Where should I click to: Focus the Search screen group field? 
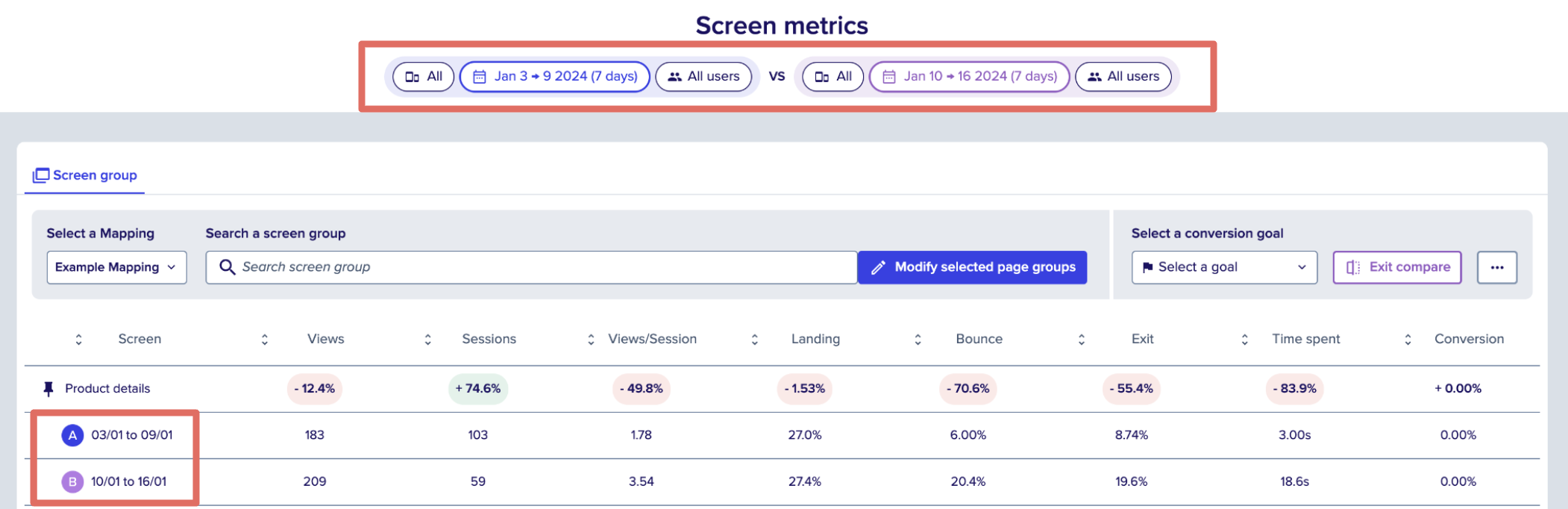click(x=531, y=267)
